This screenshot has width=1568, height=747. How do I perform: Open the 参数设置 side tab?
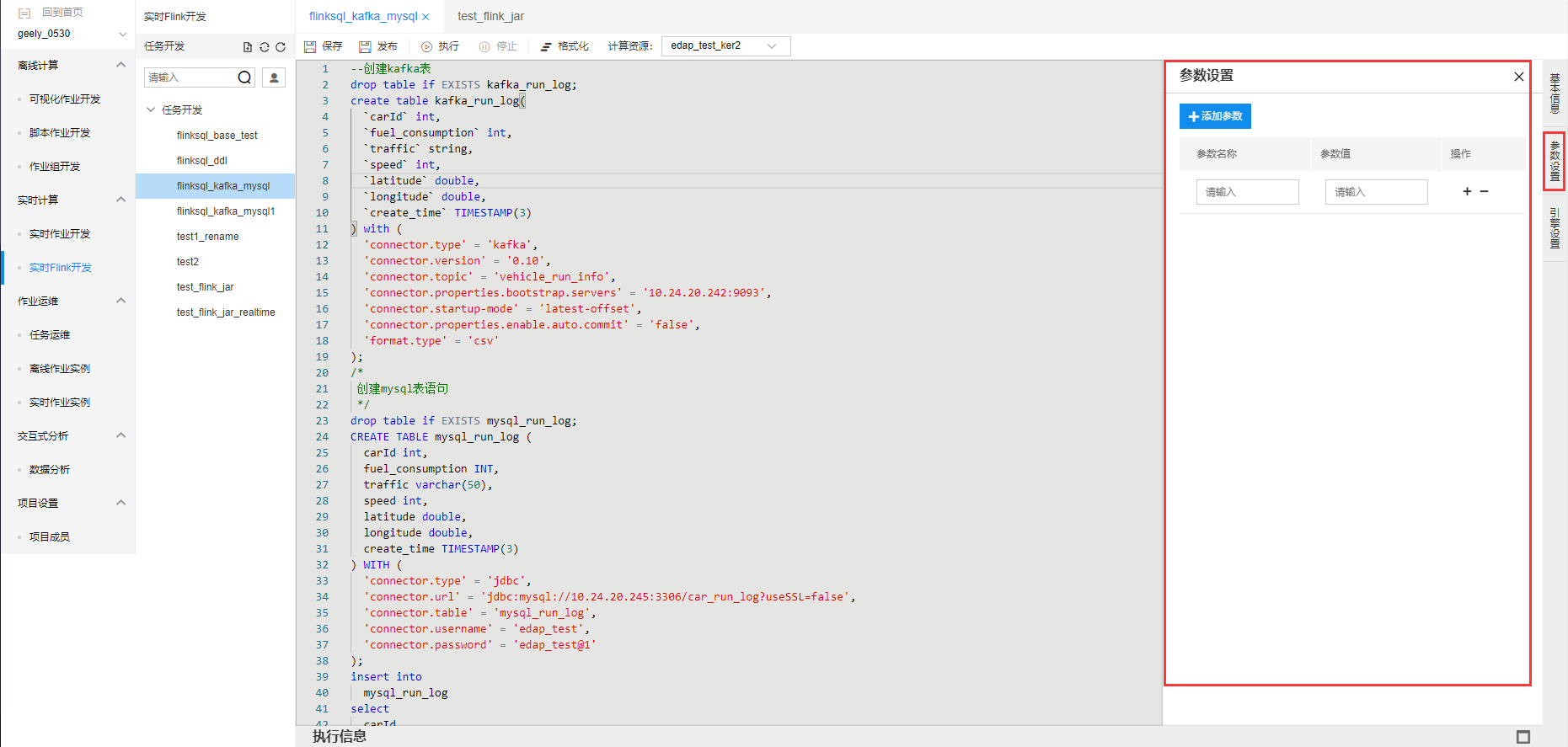[1555, 161]
